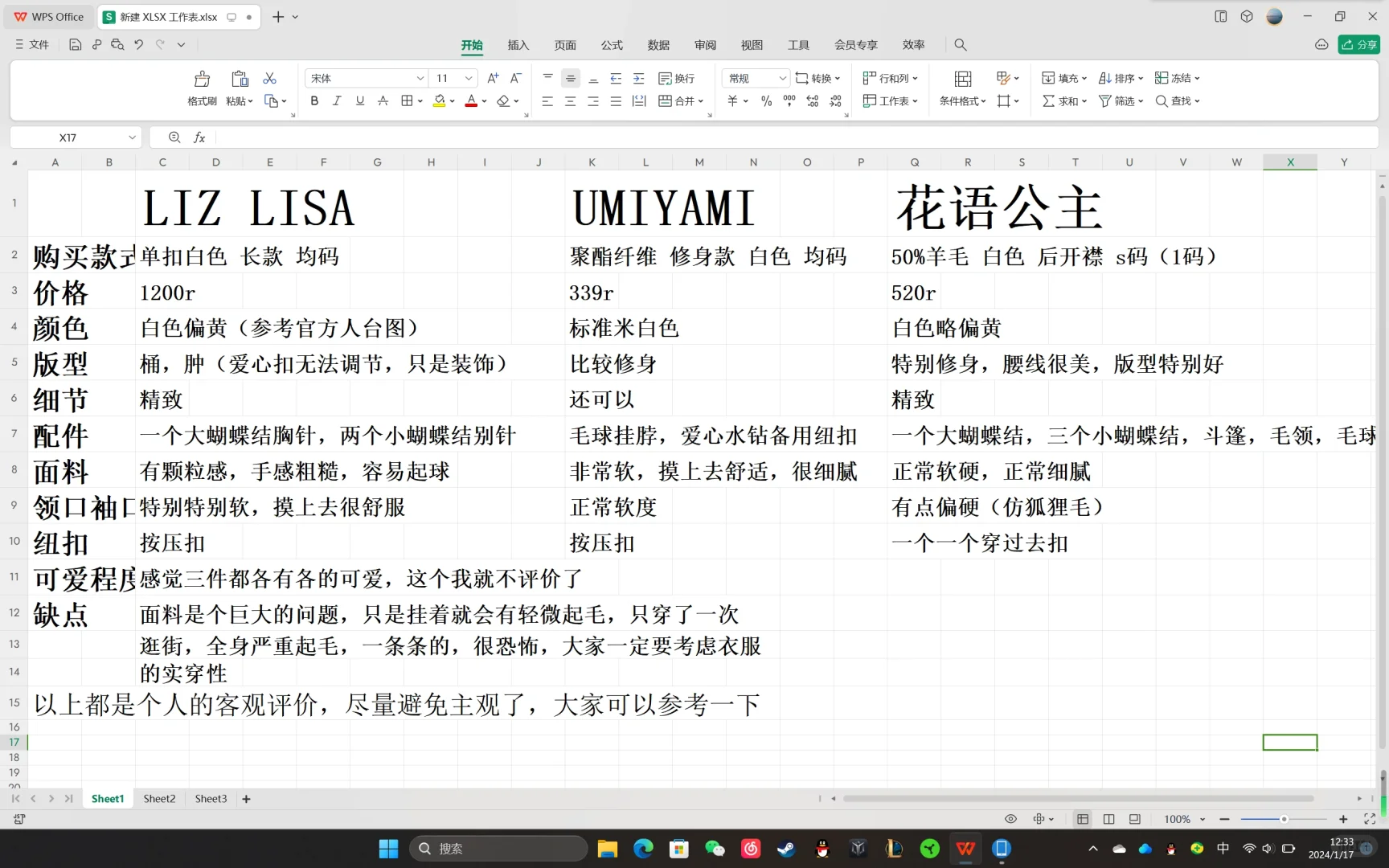Viewport: 1389px width, 868px height.
Task: Click the clear formatting eraser icon
Action: click(x=503, y=101)
